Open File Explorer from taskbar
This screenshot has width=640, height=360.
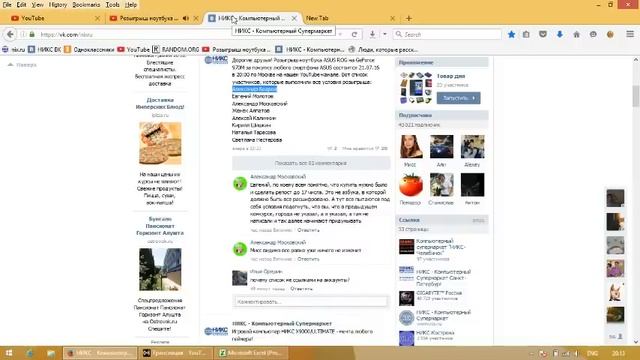[51, 353]
